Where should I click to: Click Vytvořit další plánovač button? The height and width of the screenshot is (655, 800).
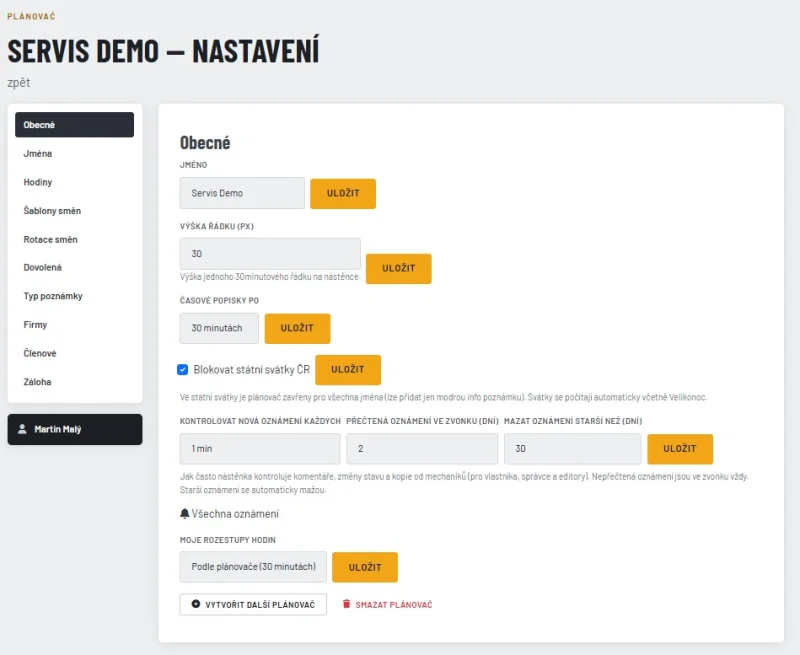pyautogui.click(x=253, y=604)
